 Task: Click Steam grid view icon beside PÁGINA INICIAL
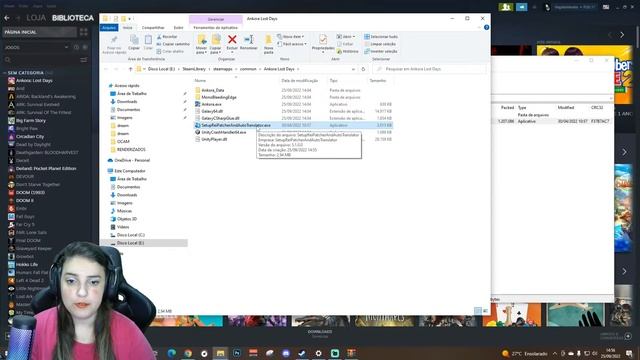pyautogui.click(x=84, y=32)
